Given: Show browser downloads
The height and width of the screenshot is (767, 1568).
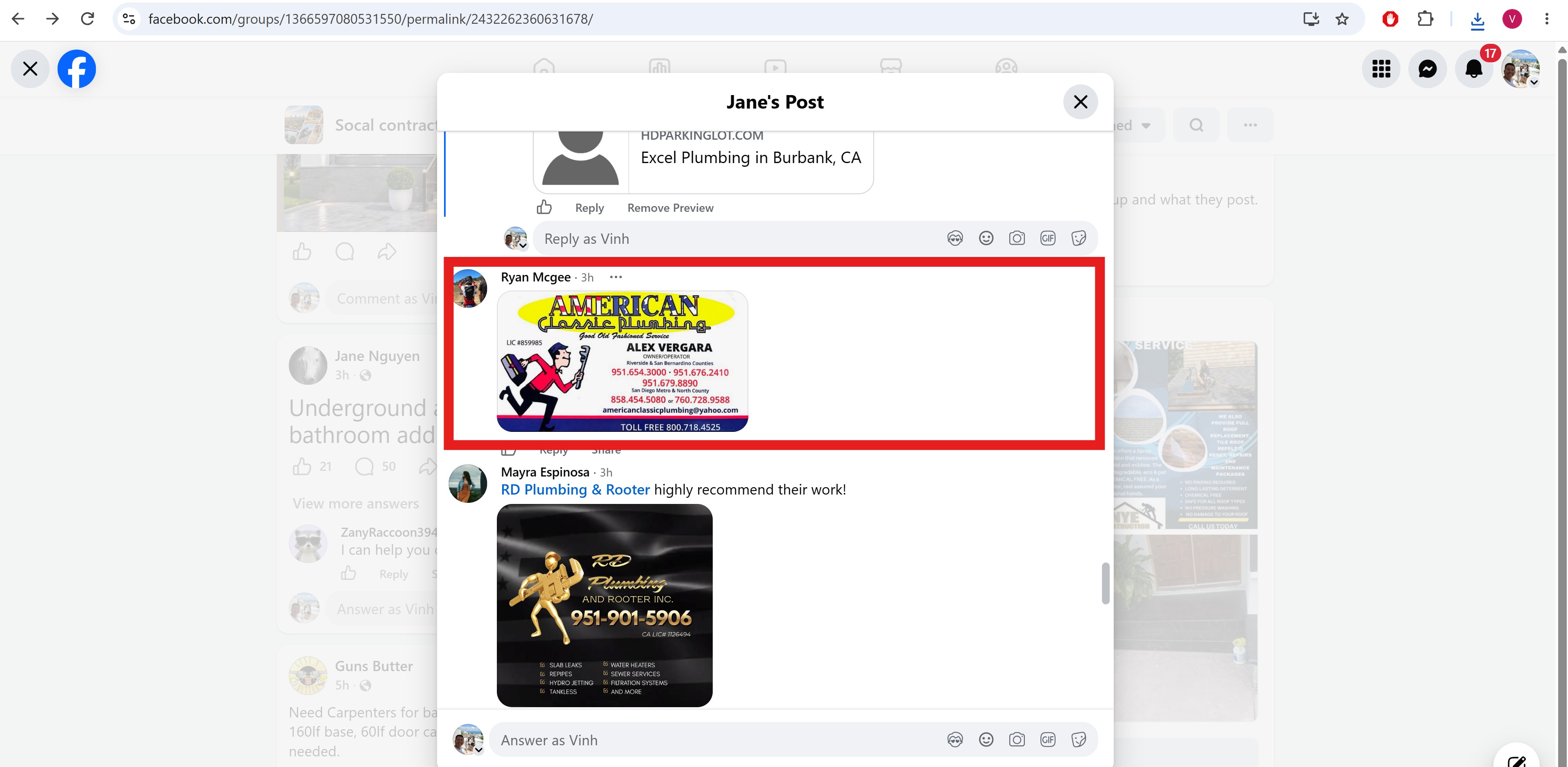Looking at the screenshot, I should click(1477, 20).
